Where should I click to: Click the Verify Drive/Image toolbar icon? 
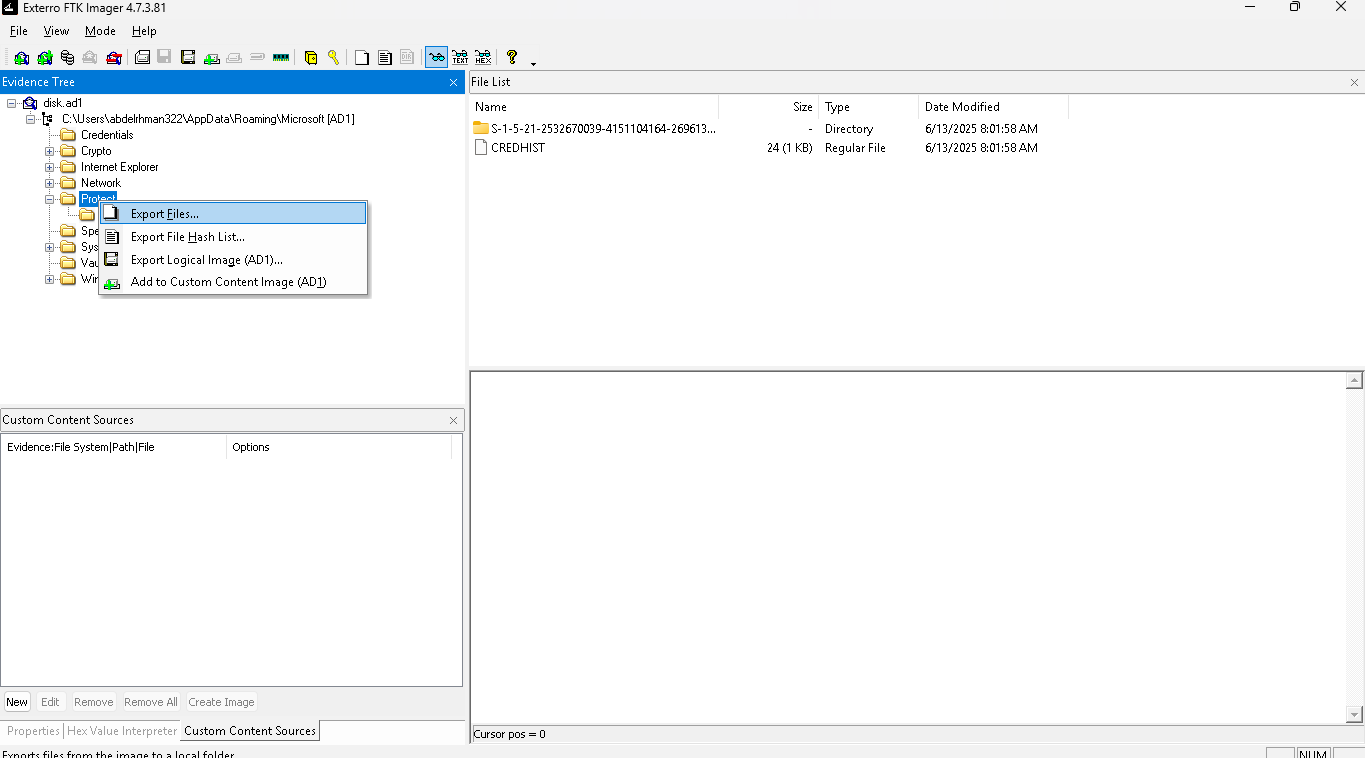pos(257,57)
